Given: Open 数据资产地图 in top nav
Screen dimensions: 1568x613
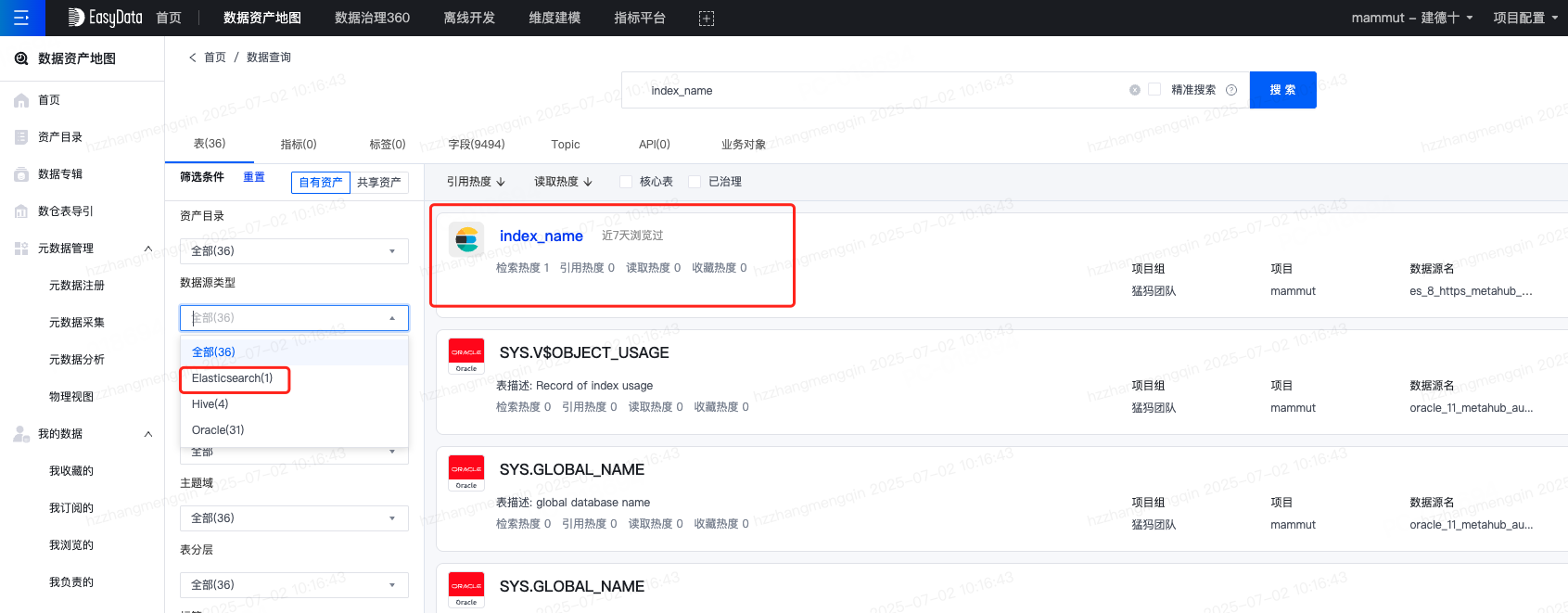Looking at the screenshot, I should tap(262, 18).
